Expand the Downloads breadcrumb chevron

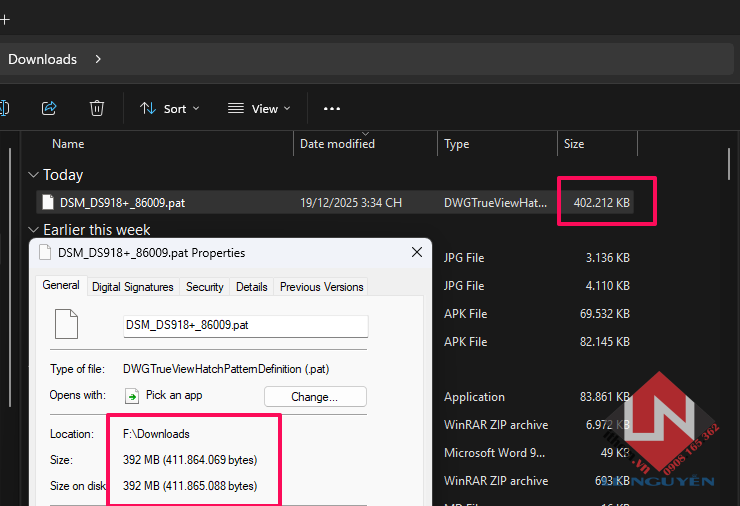97,59
